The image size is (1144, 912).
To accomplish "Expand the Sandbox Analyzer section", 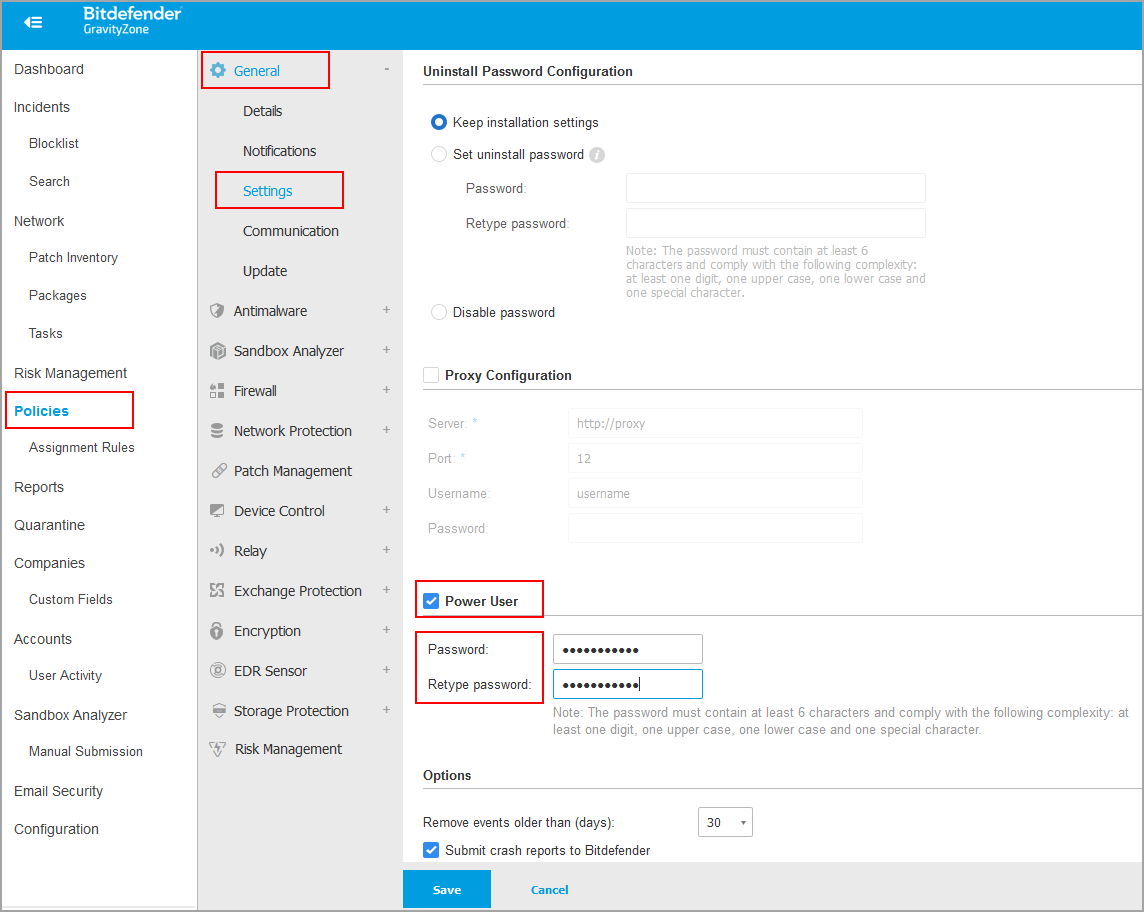I will pyautogui.click(x=386, y=350).
